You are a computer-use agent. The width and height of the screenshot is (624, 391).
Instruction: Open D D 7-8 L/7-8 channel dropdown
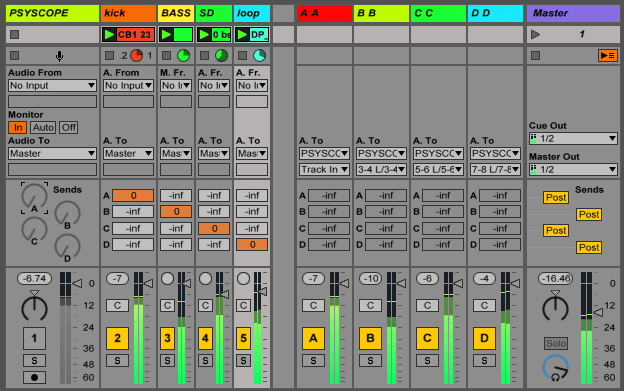pos(495,169)
